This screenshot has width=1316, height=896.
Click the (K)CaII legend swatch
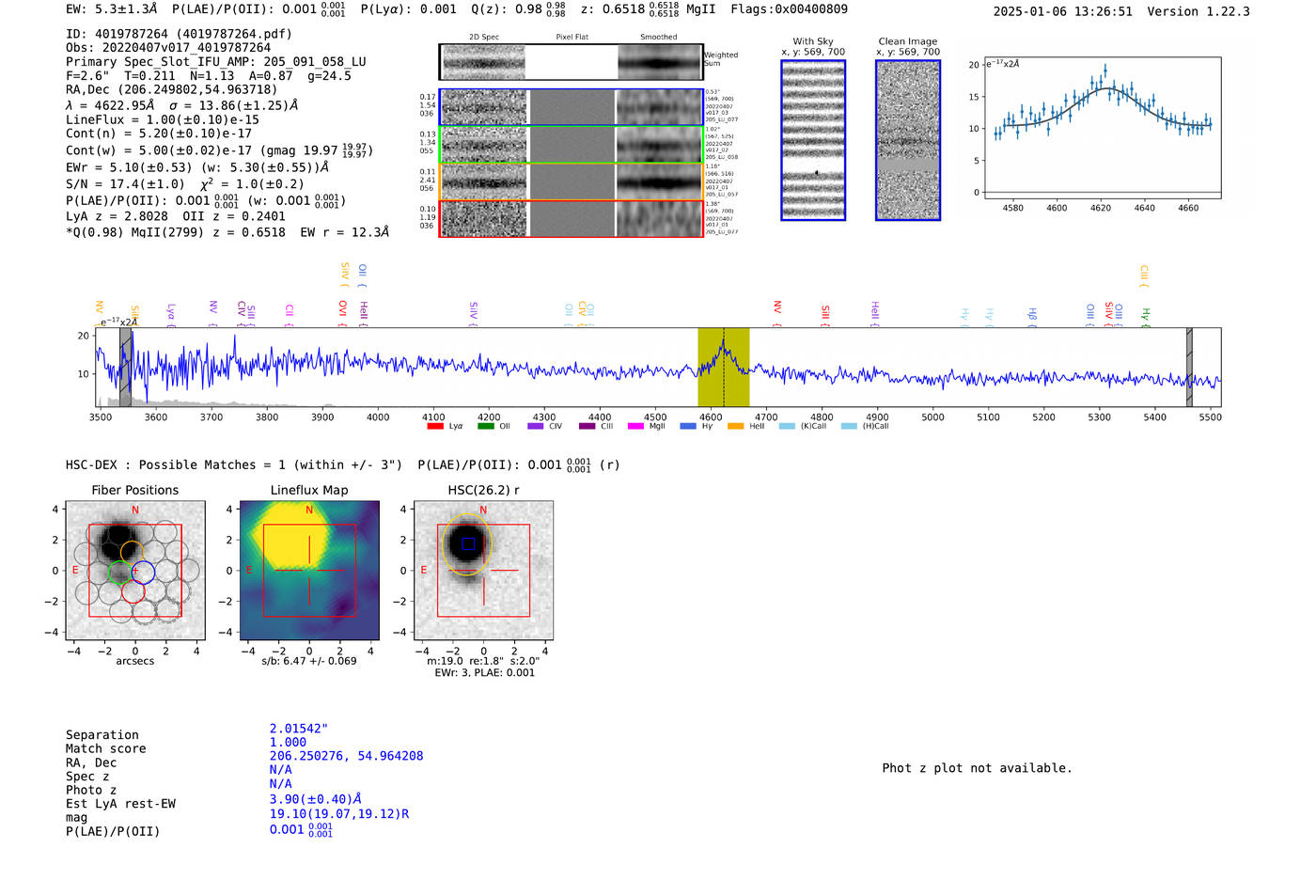pyautogui.click(x=788, y=426)
